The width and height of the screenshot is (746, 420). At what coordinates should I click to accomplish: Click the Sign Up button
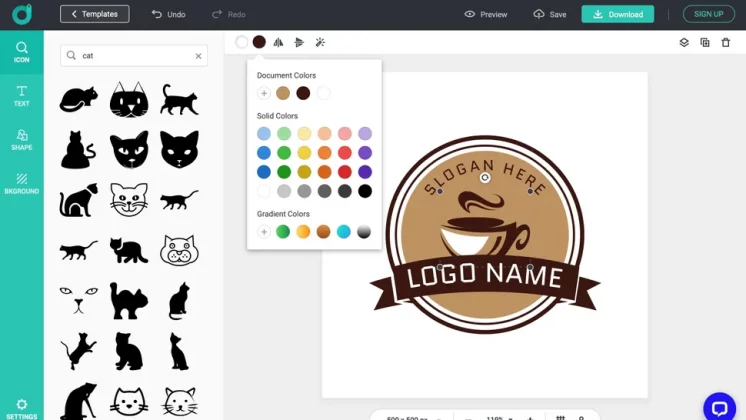coord(708,14)
